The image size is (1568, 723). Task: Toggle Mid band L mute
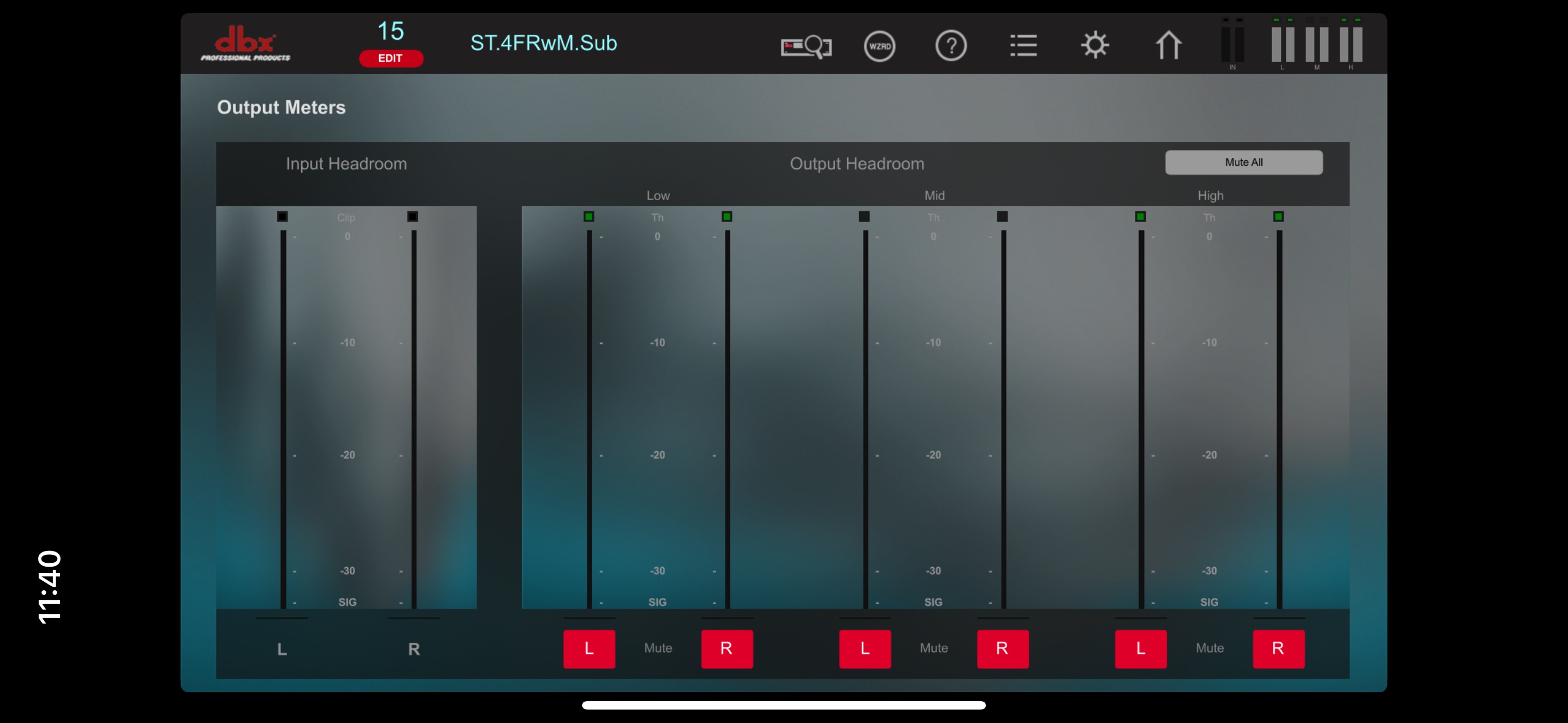point(865,649)
